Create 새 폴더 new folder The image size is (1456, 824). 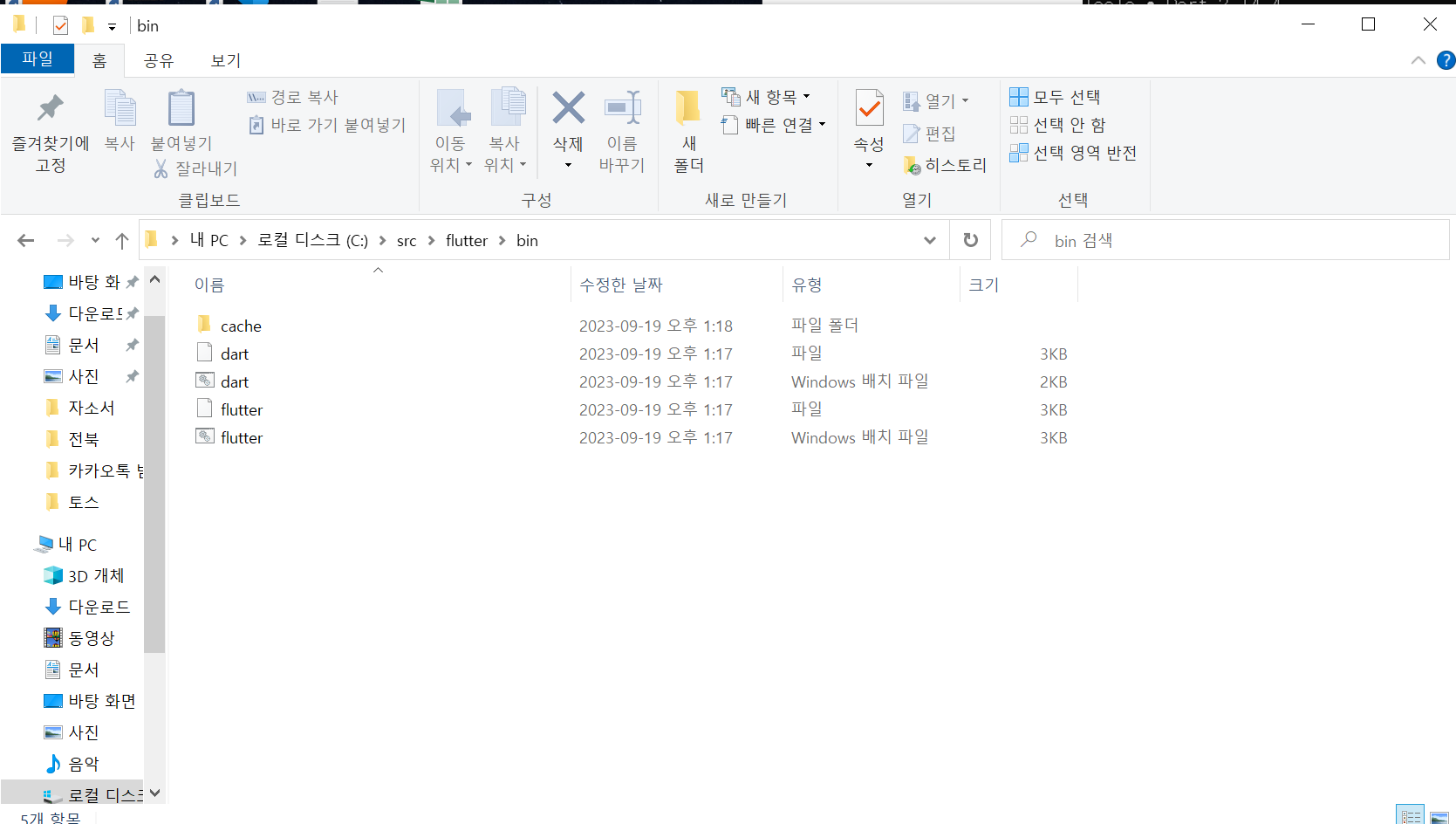[688, 131]
